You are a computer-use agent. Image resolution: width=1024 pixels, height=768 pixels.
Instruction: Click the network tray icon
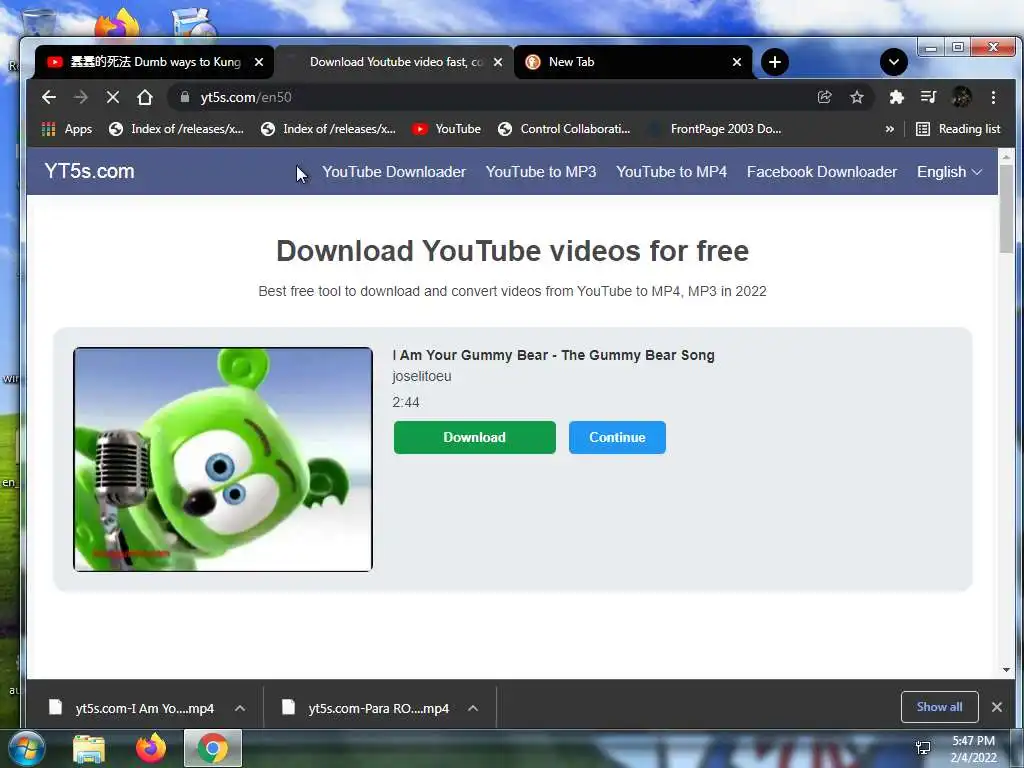tap(923, 748)
